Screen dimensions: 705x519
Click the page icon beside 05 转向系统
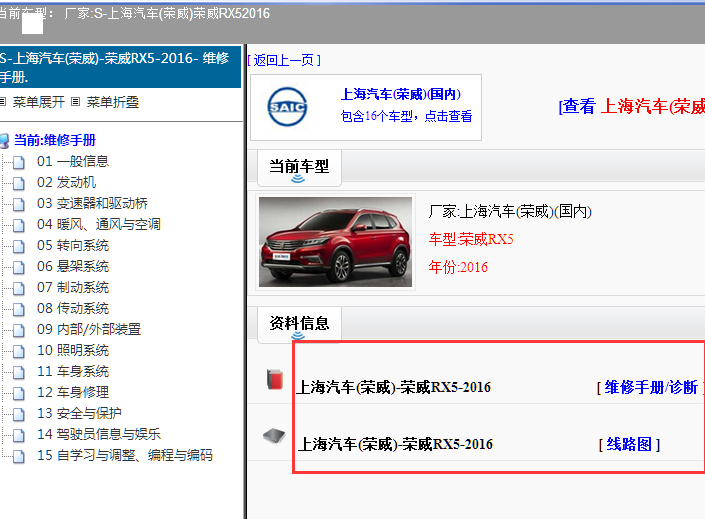[19, 246]
